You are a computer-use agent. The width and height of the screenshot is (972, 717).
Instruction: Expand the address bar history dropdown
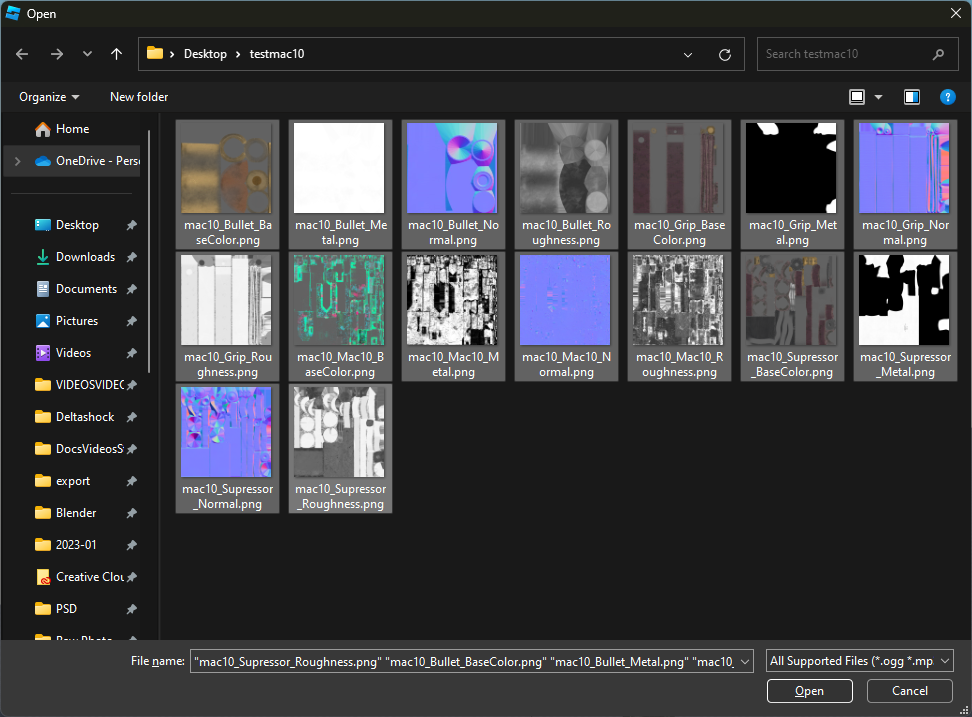687,54
